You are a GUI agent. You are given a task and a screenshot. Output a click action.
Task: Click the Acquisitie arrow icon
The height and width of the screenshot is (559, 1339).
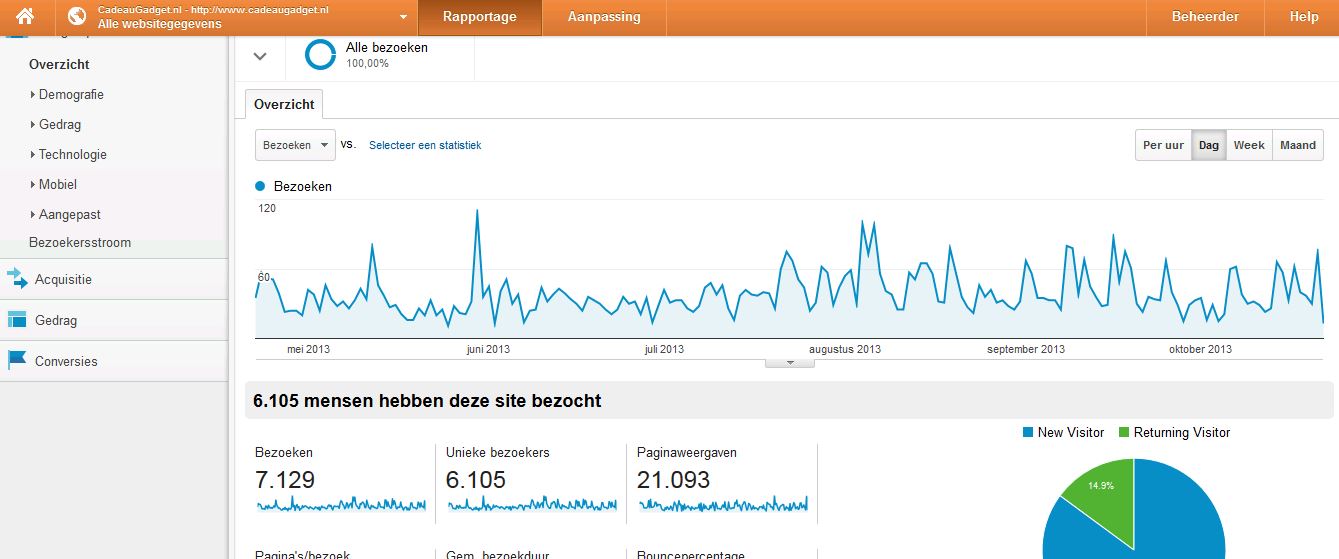[x=17, y=279]
